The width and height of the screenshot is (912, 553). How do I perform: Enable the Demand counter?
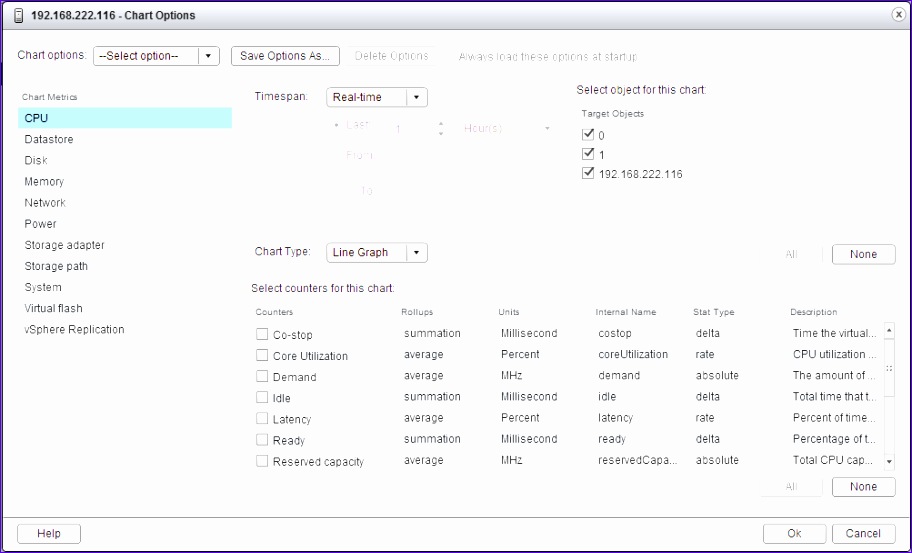point(262,376)
